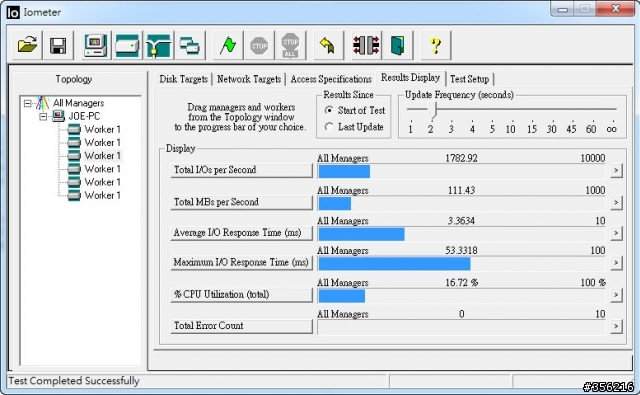640x395 pixels.
Task: Select the last Worker 1 entry
Action: (x=102, y=195)
